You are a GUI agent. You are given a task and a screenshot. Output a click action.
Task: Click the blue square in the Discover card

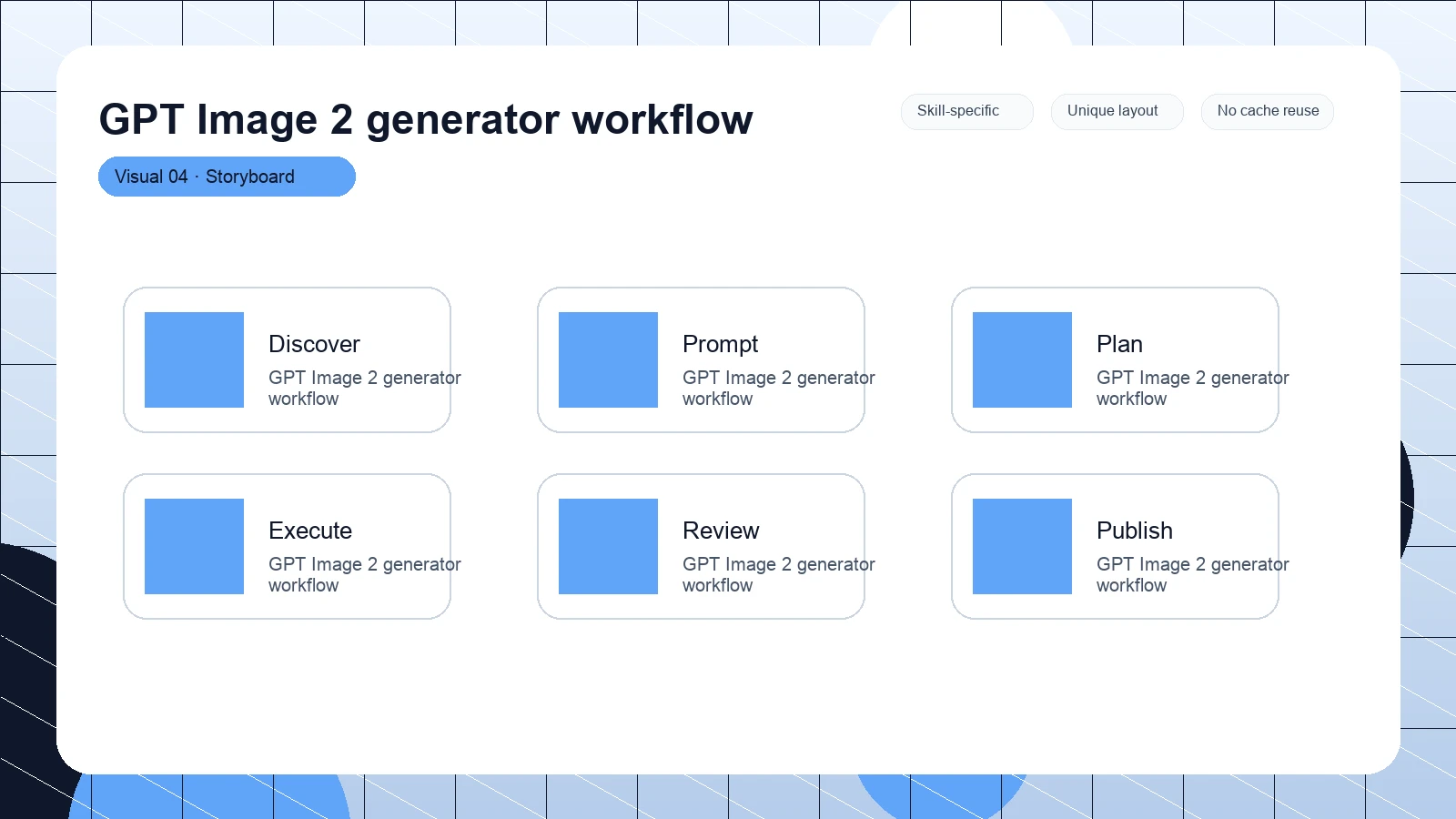tap(194, 359)
